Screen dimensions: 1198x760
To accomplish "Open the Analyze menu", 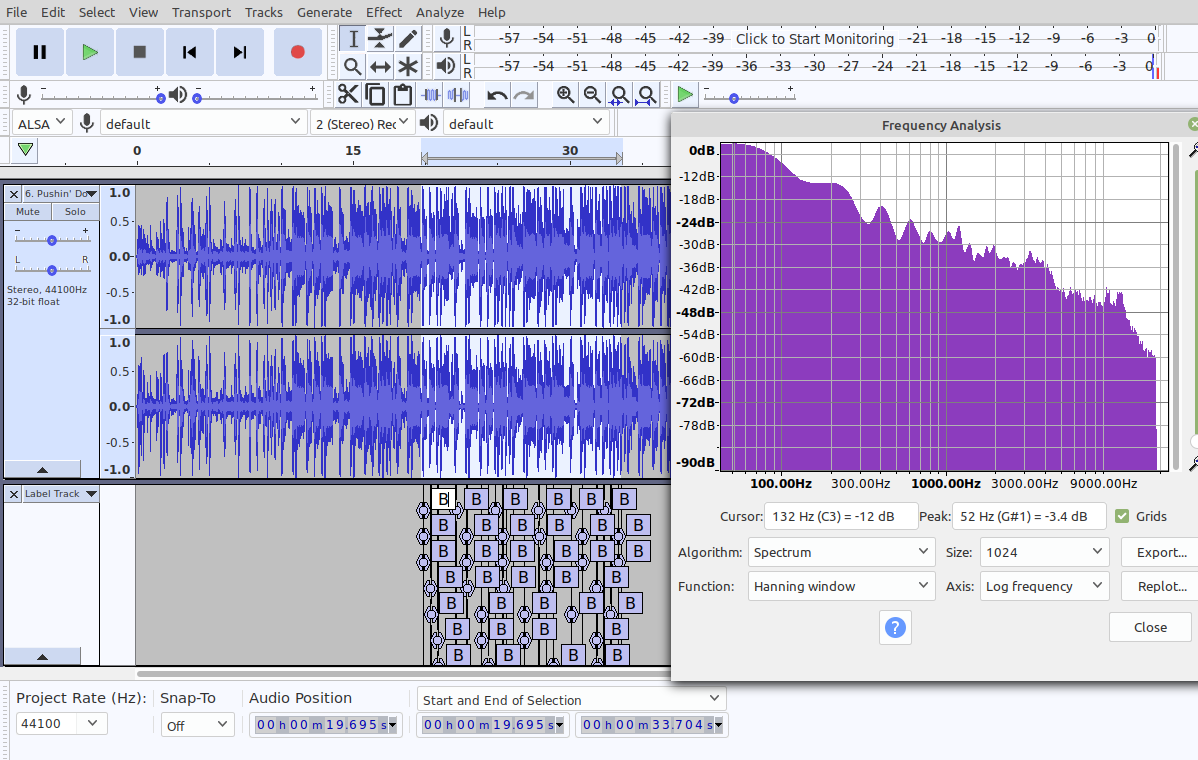I will point(440,12).
